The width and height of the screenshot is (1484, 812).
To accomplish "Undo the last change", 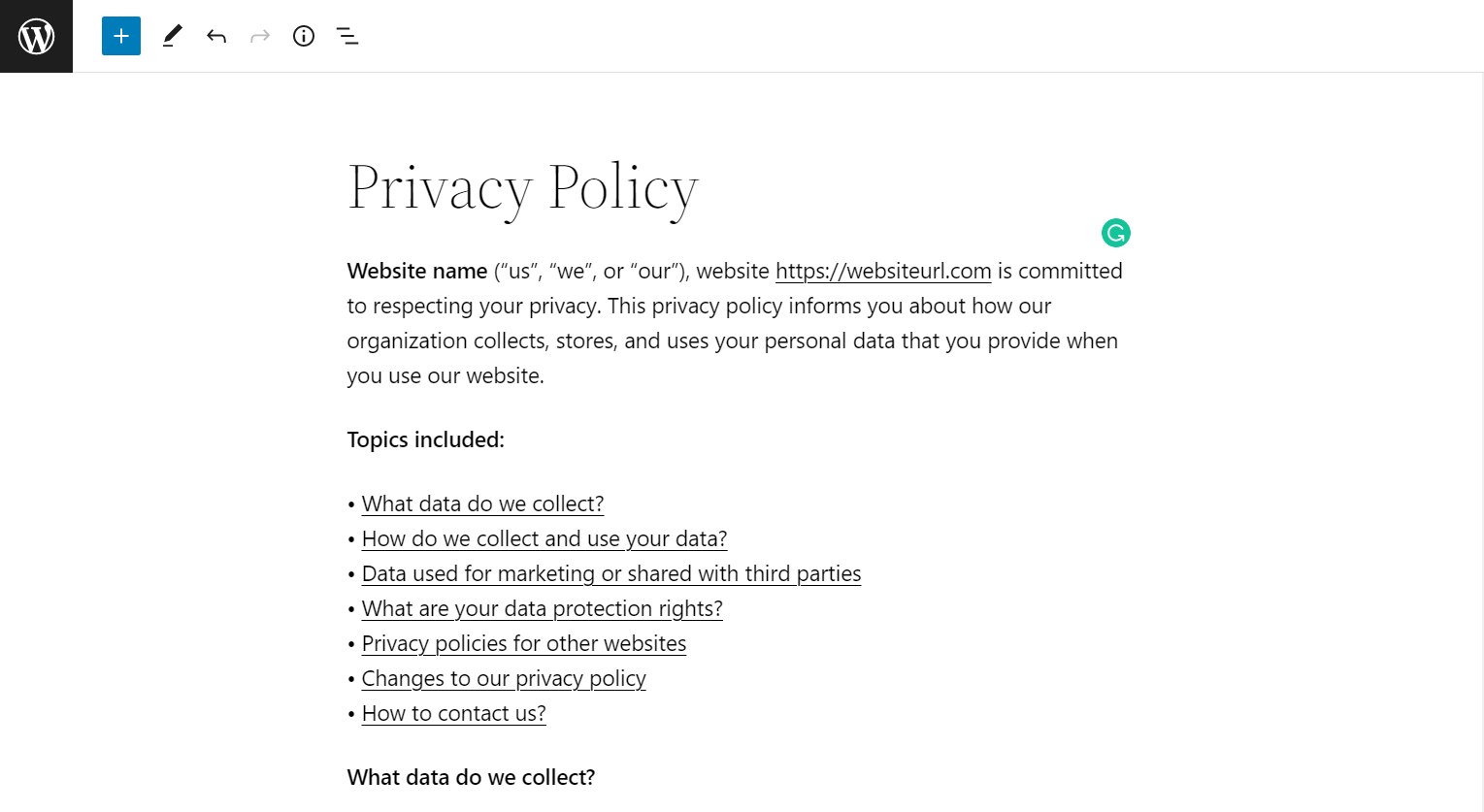I will tap(216, 36).
